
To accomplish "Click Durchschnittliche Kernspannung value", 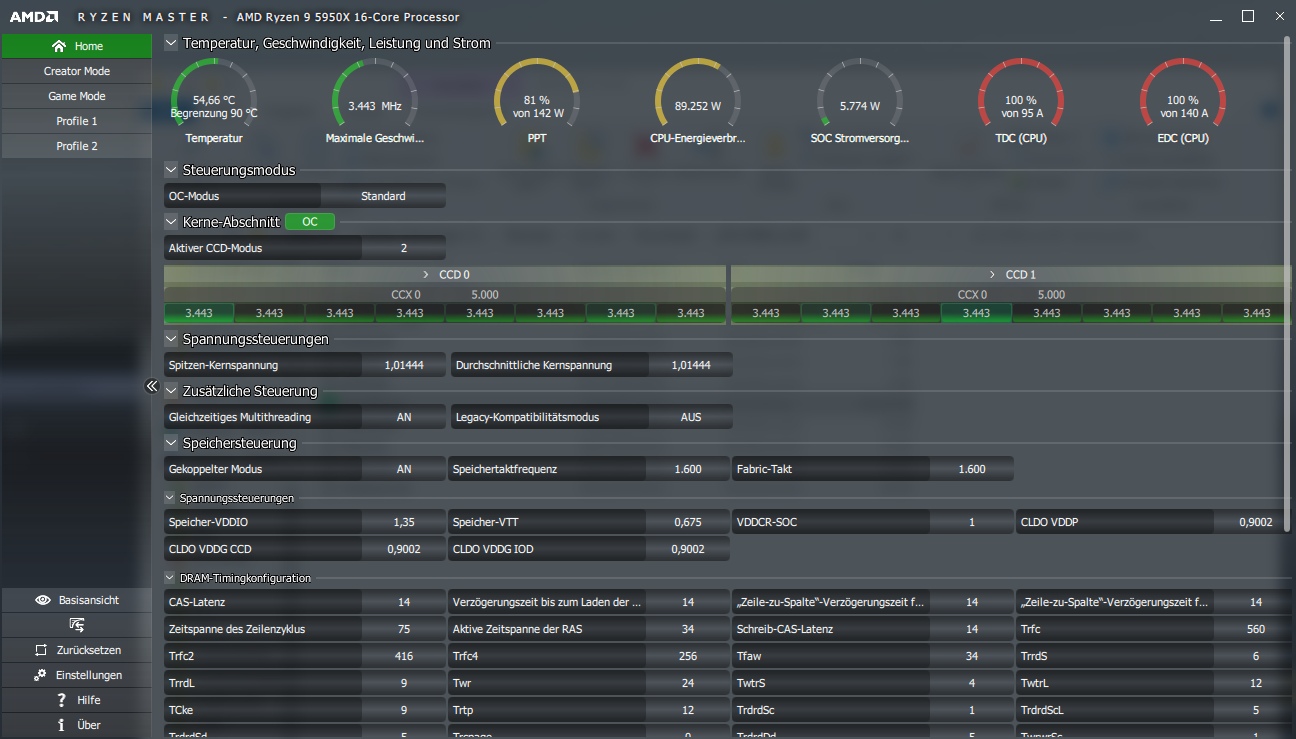I will pyautogui.click(x=691, y=365).
